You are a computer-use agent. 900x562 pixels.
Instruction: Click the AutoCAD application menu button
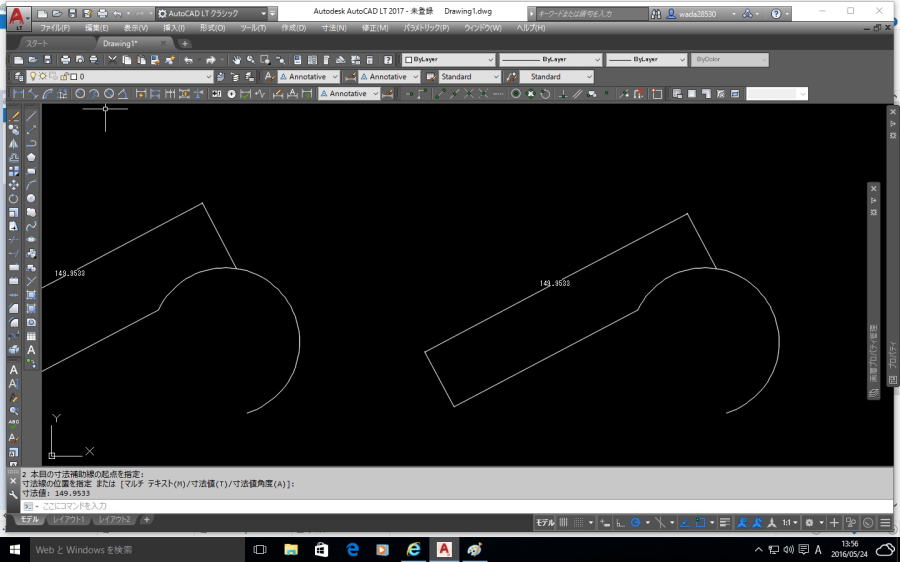18,18
